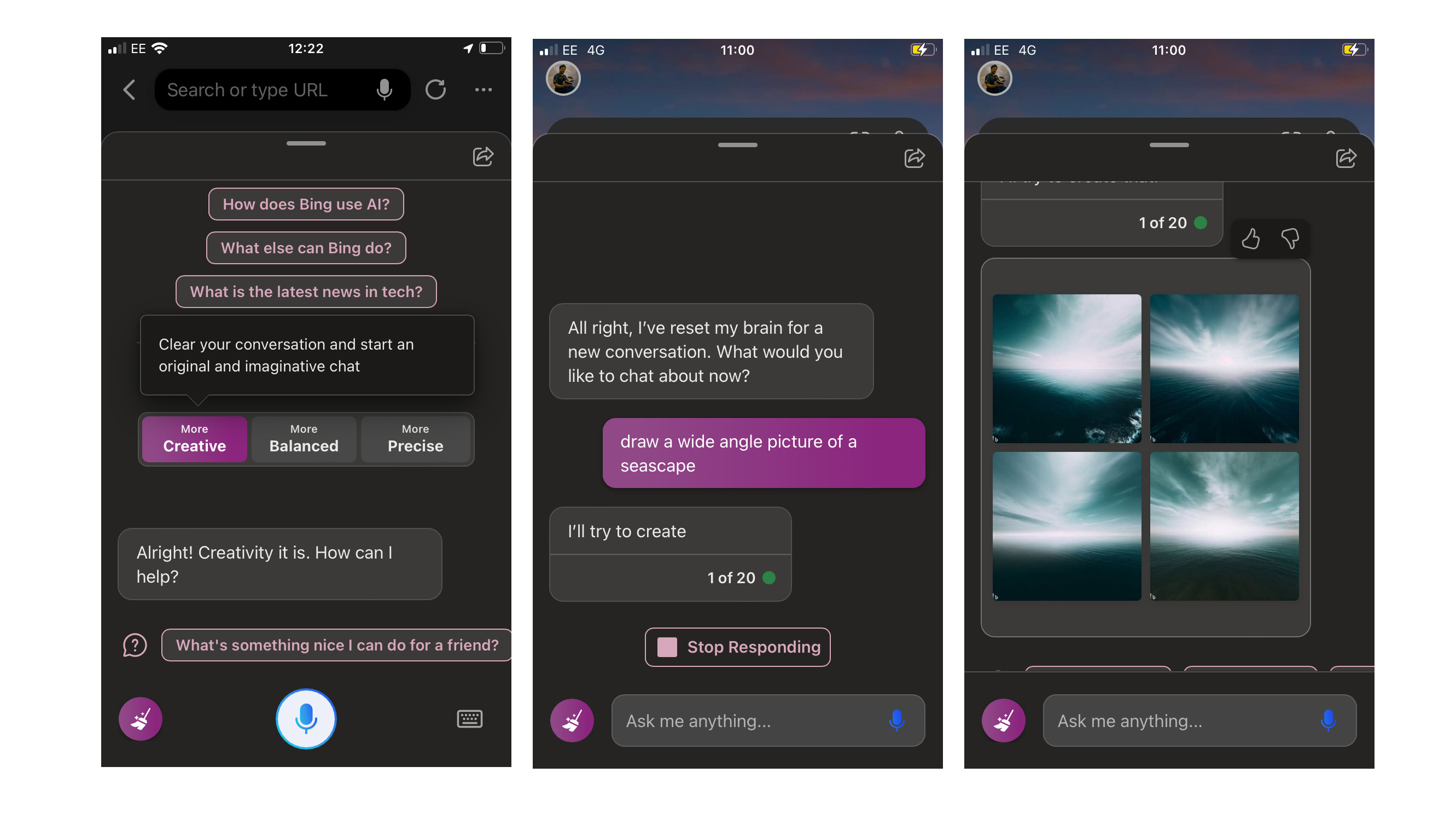1456x819 pixels.
Task: Click What else can Bing do suggestion
Action: (306, 248)
